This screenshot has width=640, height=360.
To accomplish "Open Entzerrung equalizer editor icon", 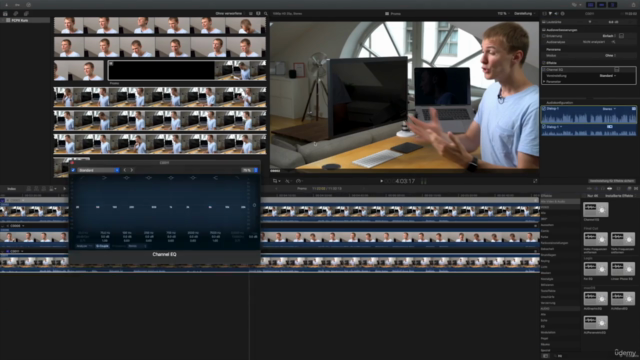I will click(x=621, y=36).
